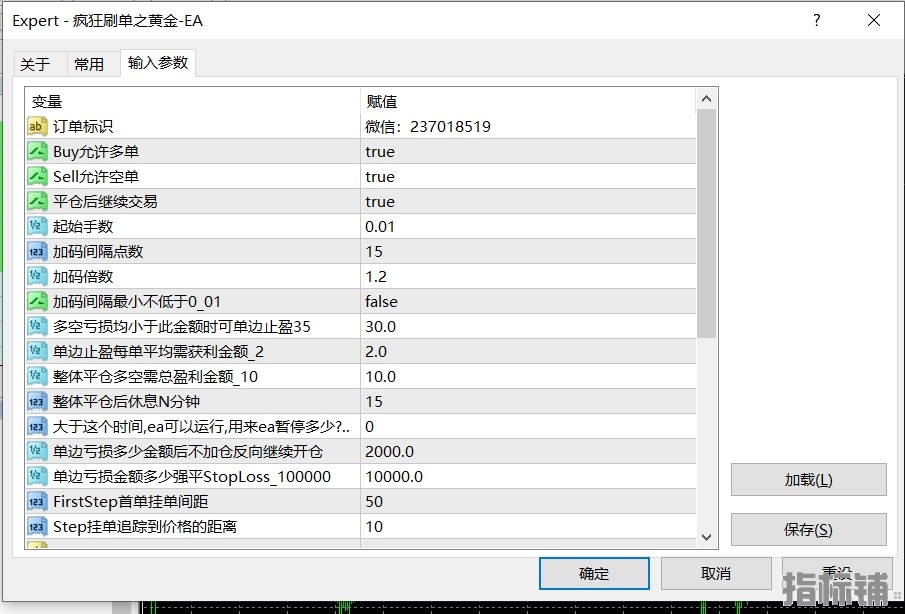This screenshot has width=905, height=614.
Task: Select the 加码间隔点数 label
Action: (98, 251)
